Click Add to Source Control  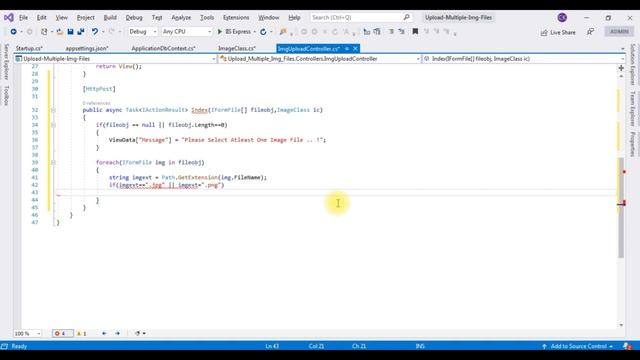coord(578,346)
